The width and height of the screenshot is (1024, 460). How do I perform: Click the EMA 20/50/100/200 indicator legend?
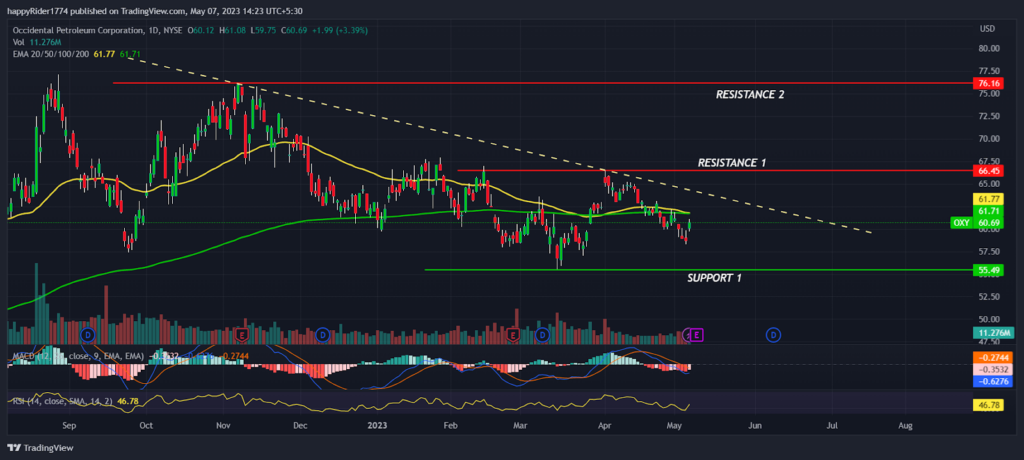point(76,54)
